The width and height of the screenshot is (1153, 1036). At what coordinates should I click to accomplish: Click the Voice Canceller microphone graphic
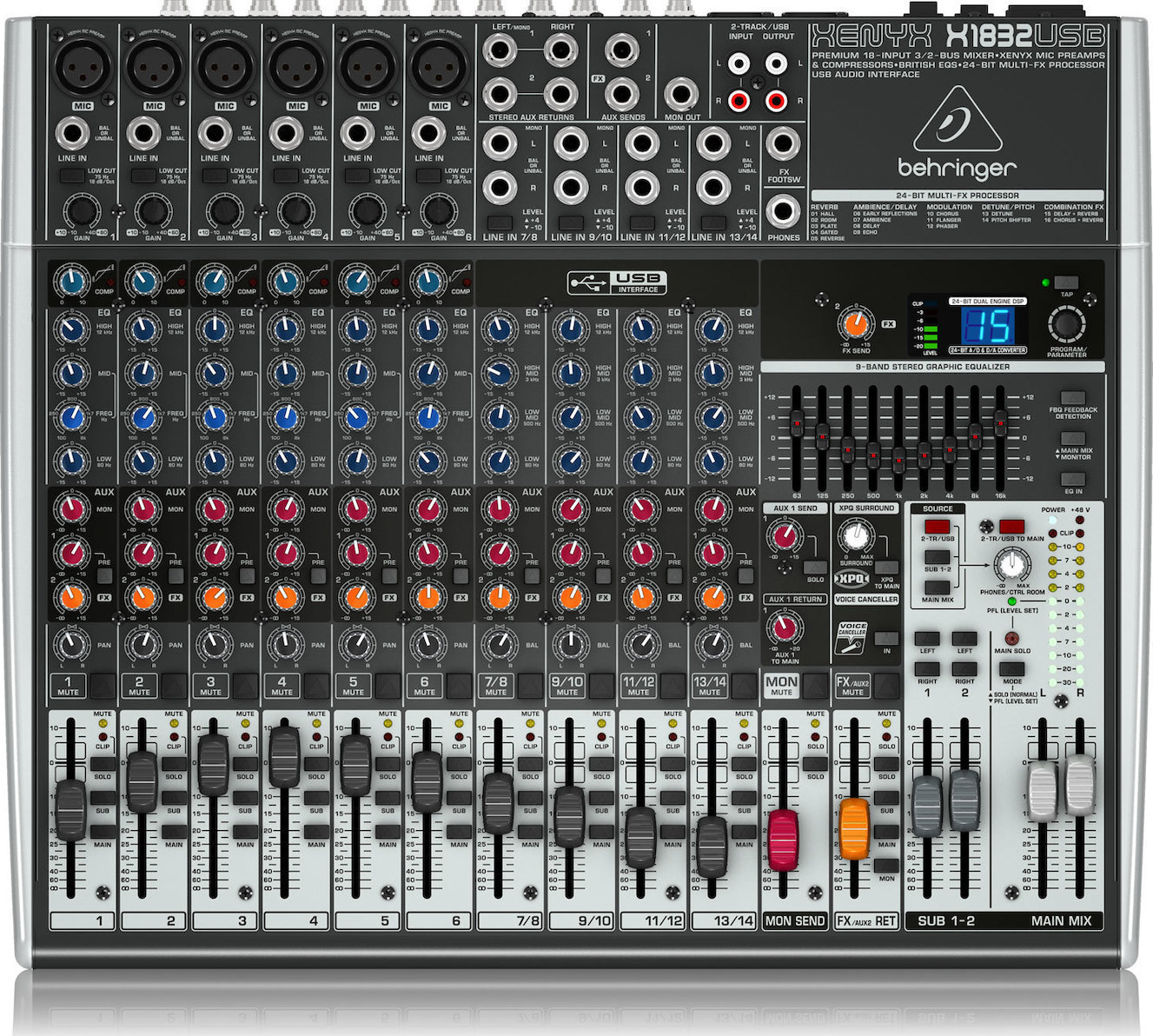[x=851, y=639]
